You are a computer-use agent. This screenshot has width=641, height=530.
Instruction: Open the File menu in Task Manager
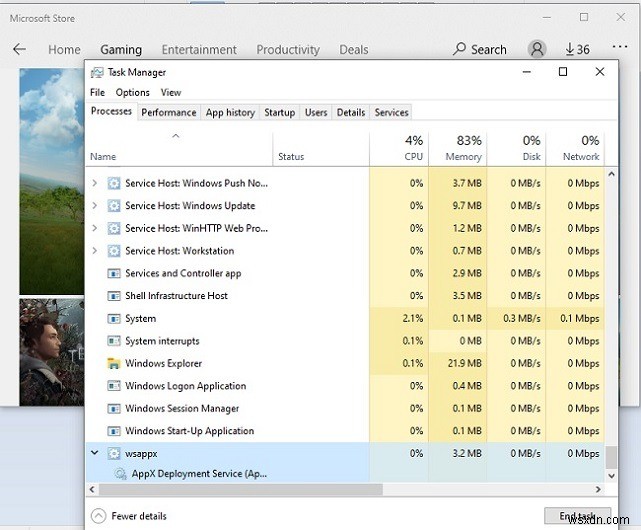(97, 92)
